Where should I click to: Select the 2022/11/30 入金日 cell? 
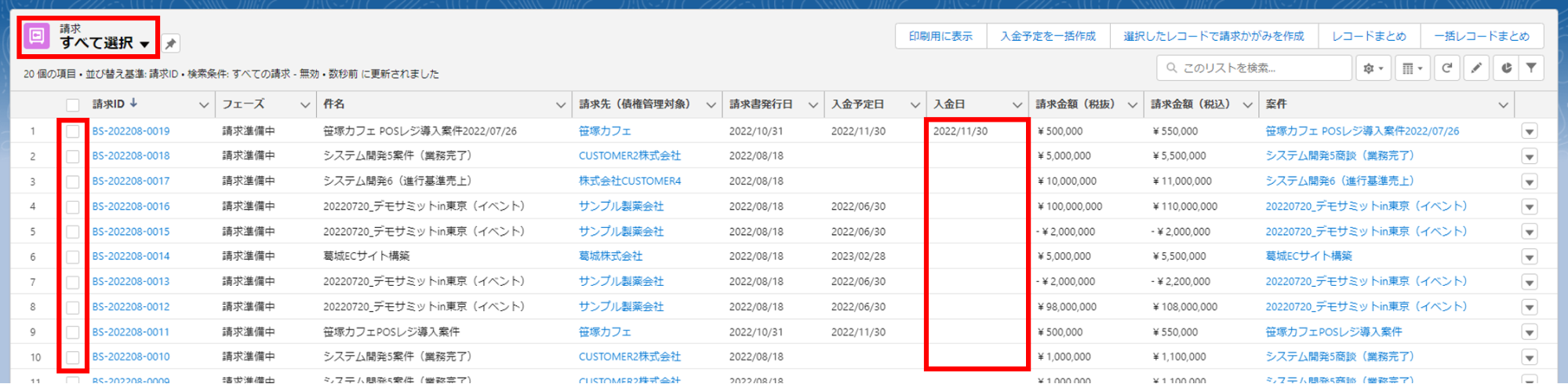coord(960,131)
